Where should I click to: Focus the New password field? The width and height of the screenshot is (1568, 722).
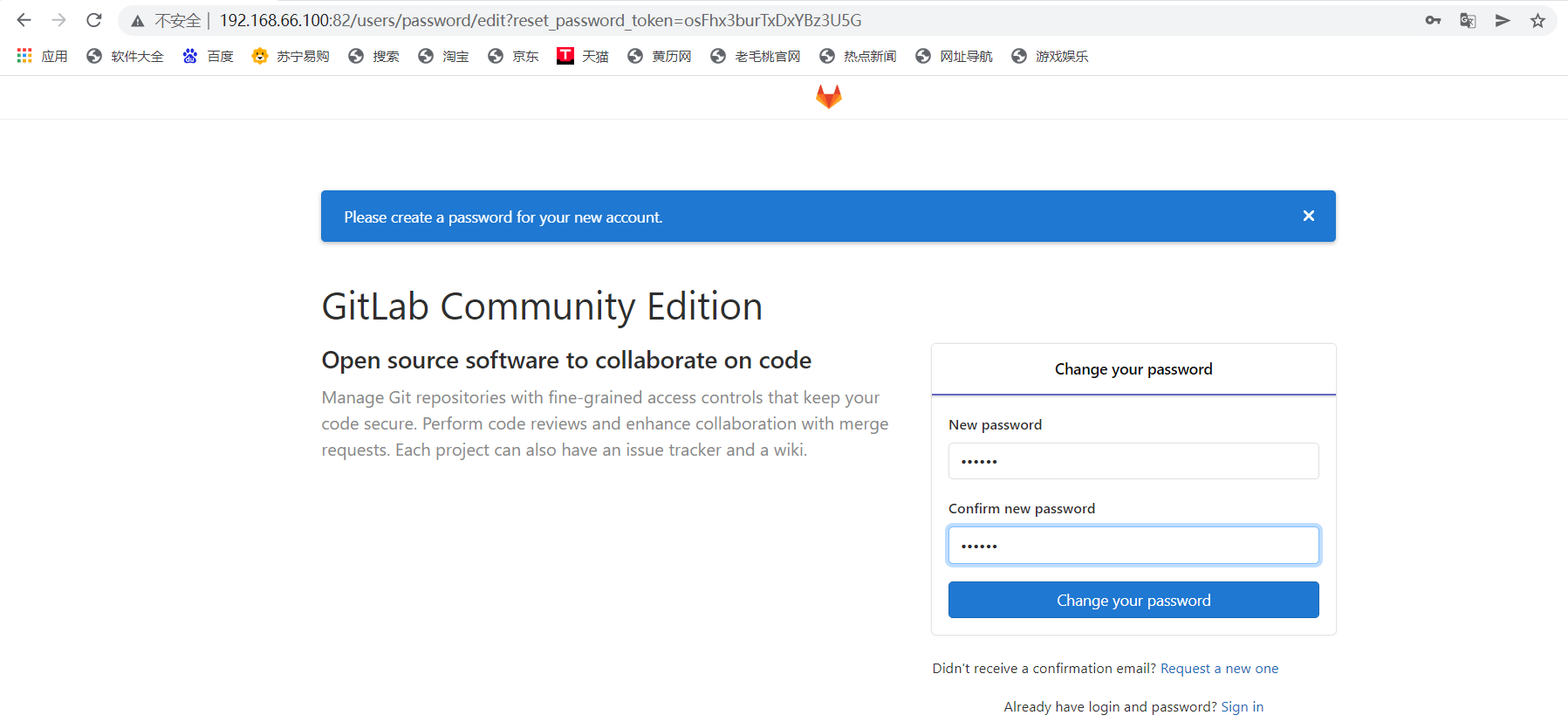(x=1133, y=461)
